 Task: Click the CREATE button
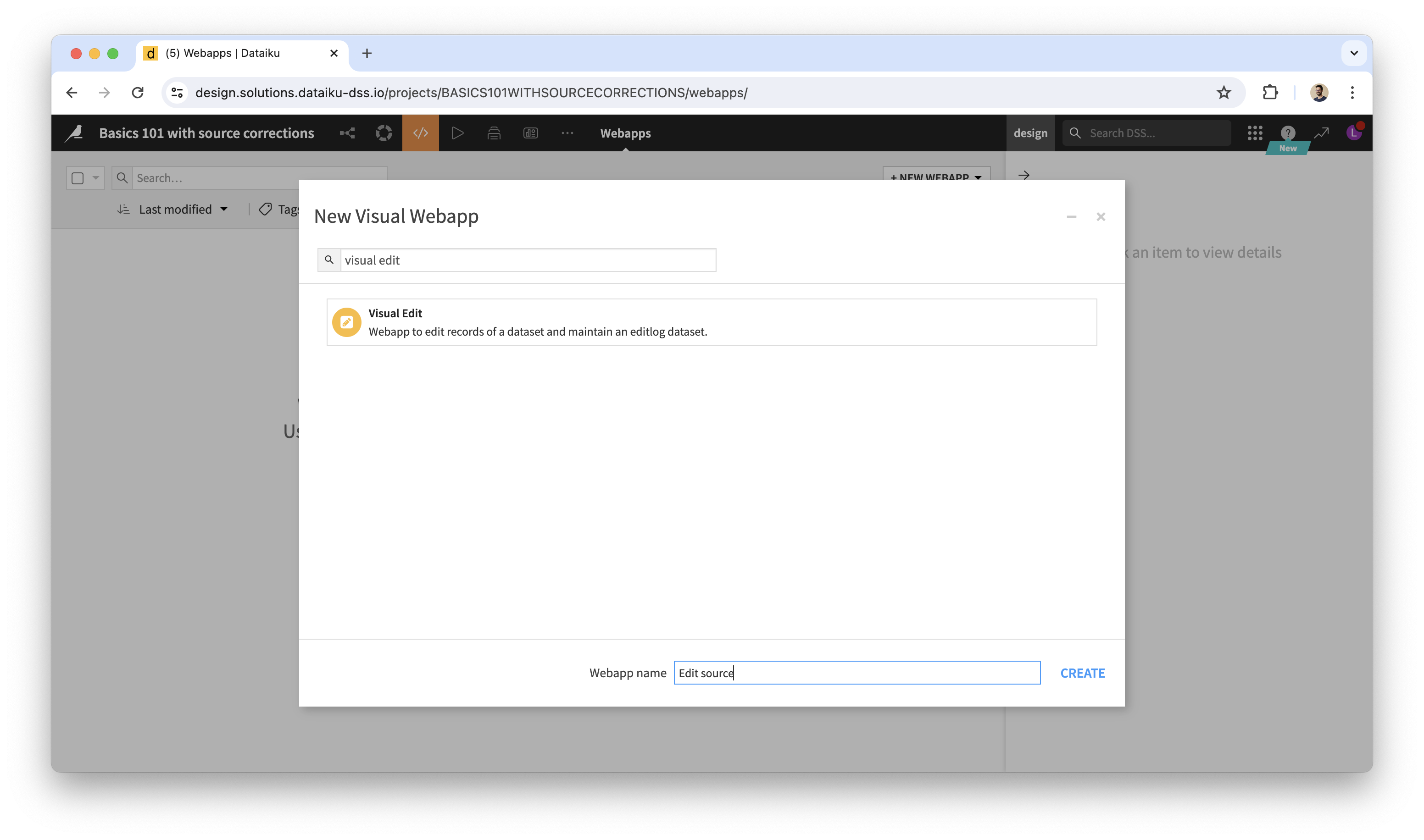[x=1082, y=673]
